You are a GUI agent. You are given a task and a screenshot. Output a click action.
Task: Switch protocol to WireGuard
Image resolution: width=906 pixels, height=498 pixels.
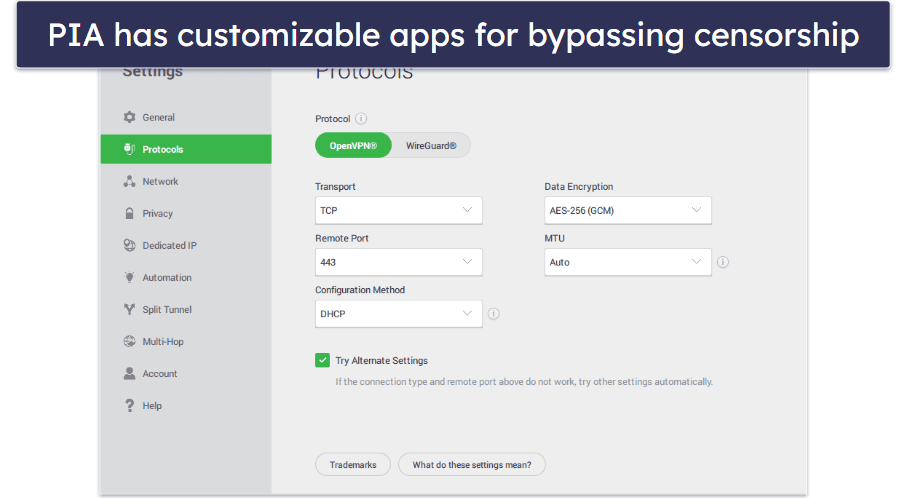pyautogui.click(x=431, y=146)
